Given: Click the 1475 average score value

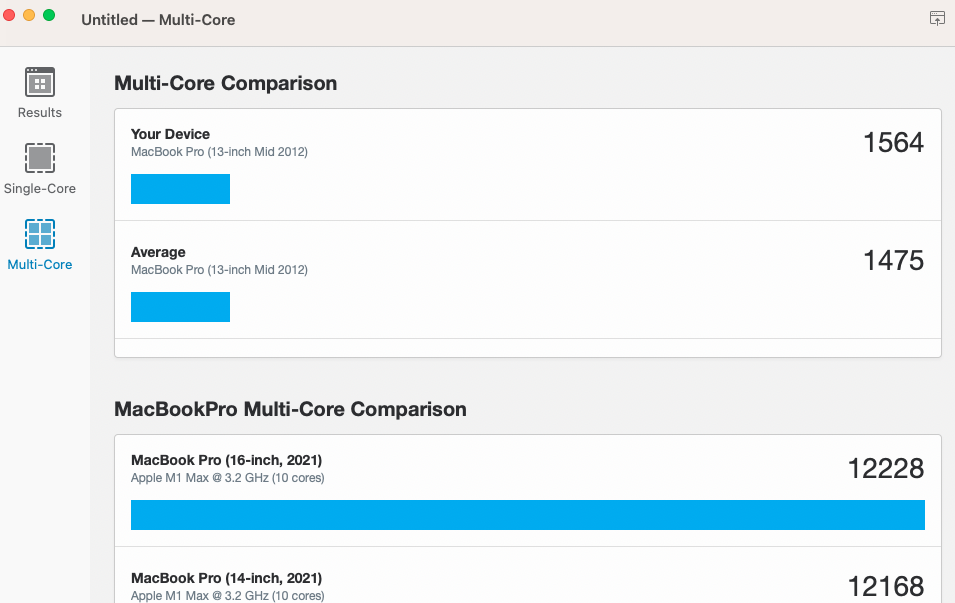Looking at the screenshot, I should tap(893, 261).
